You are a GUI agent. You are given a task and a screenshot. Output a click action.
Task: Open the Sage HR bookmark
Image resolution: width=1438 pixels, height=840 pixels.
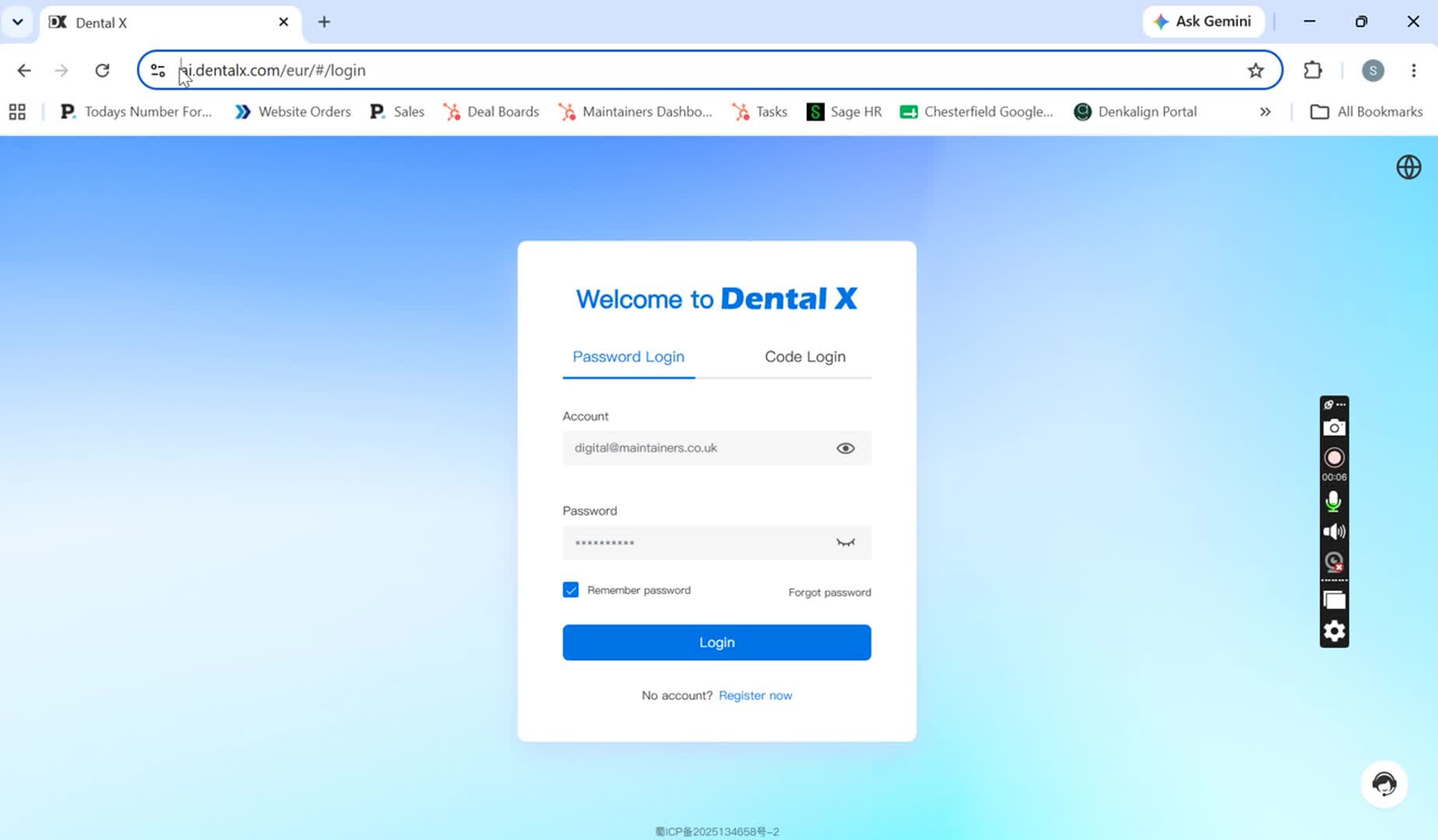[844, 112]
